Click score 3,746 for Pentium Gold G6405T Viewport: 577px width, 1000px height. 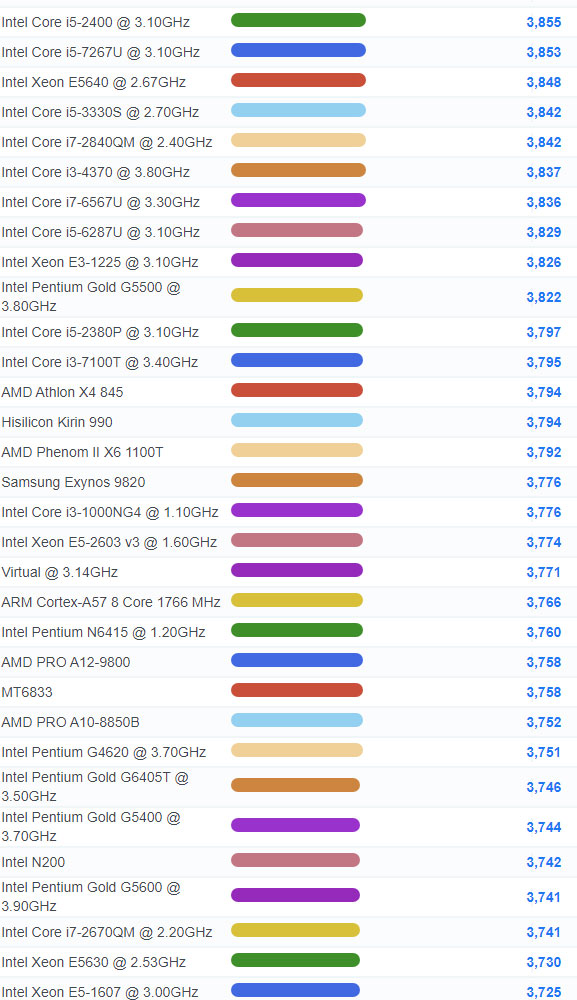click(544, 787)
